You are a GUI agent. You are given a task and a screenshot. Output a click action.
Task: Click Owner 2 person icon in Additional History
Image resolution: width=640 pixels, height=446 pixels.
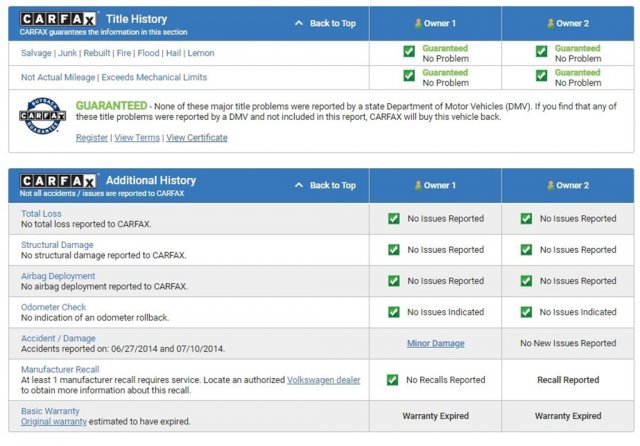tap(549, 185)
